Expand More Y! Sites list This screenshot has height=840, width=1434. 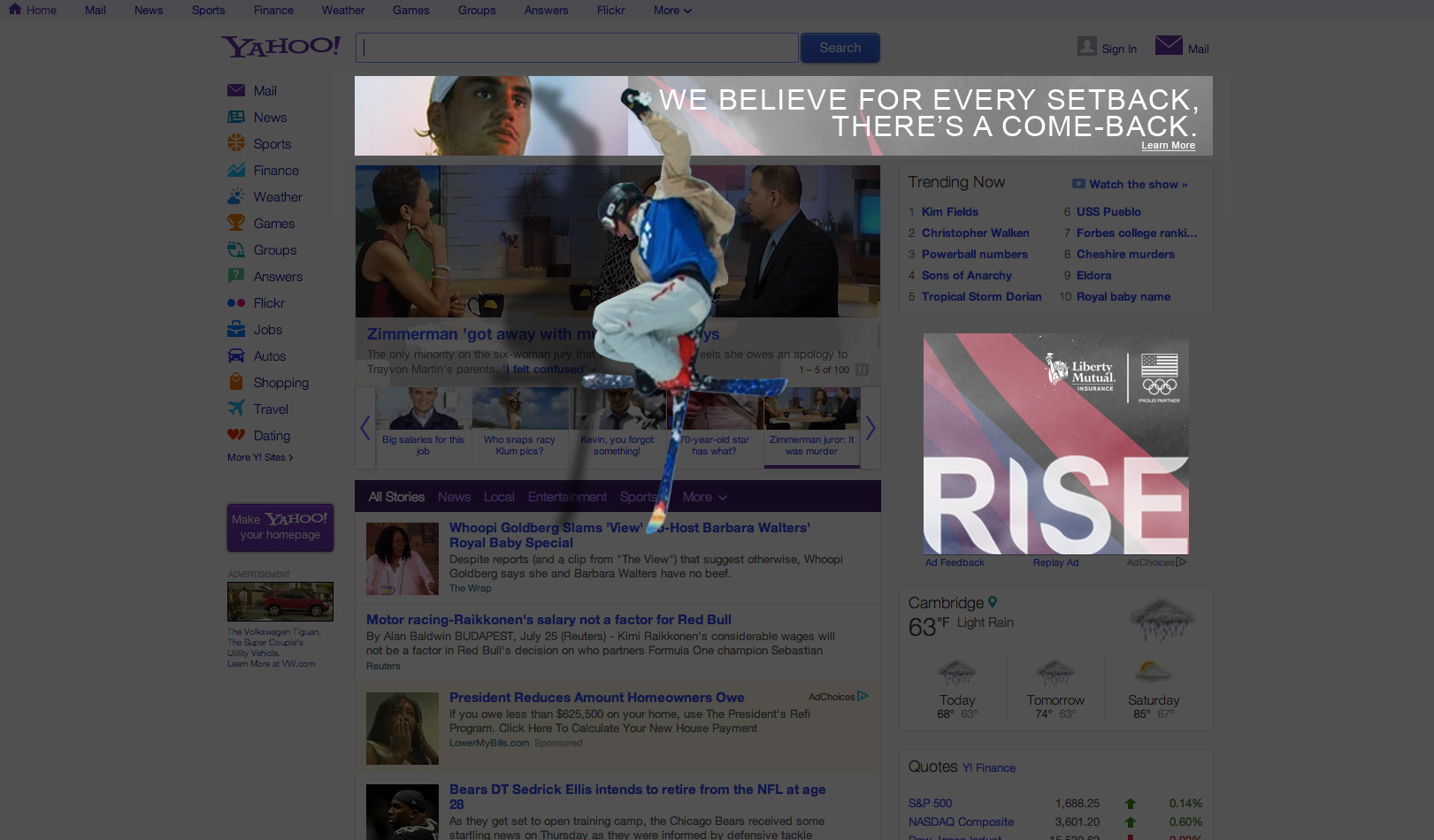[259, 457]
